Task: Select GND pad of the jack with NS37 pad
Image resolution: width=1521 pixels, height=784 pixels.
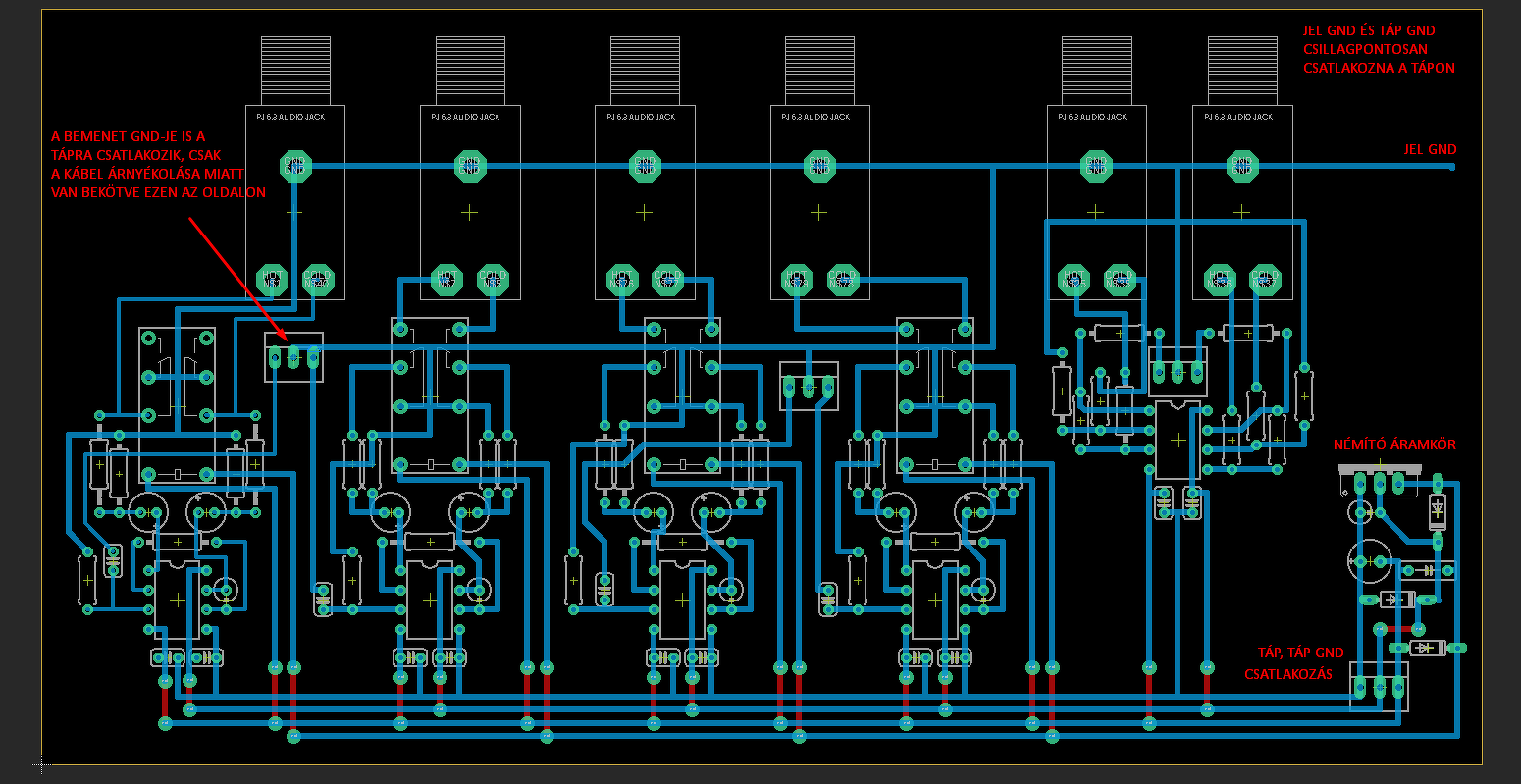Action: 1241,166
